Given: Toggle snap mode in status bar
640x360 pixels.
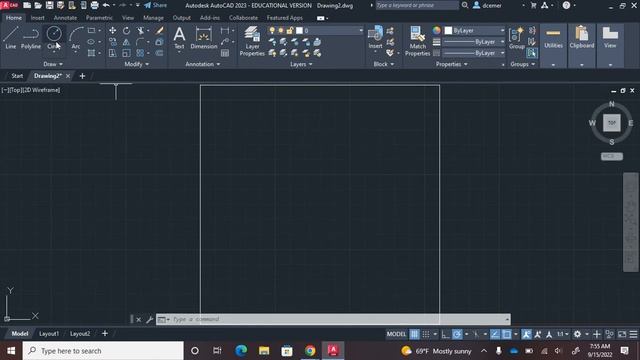Looking at the screenshot, I should 426,334.
